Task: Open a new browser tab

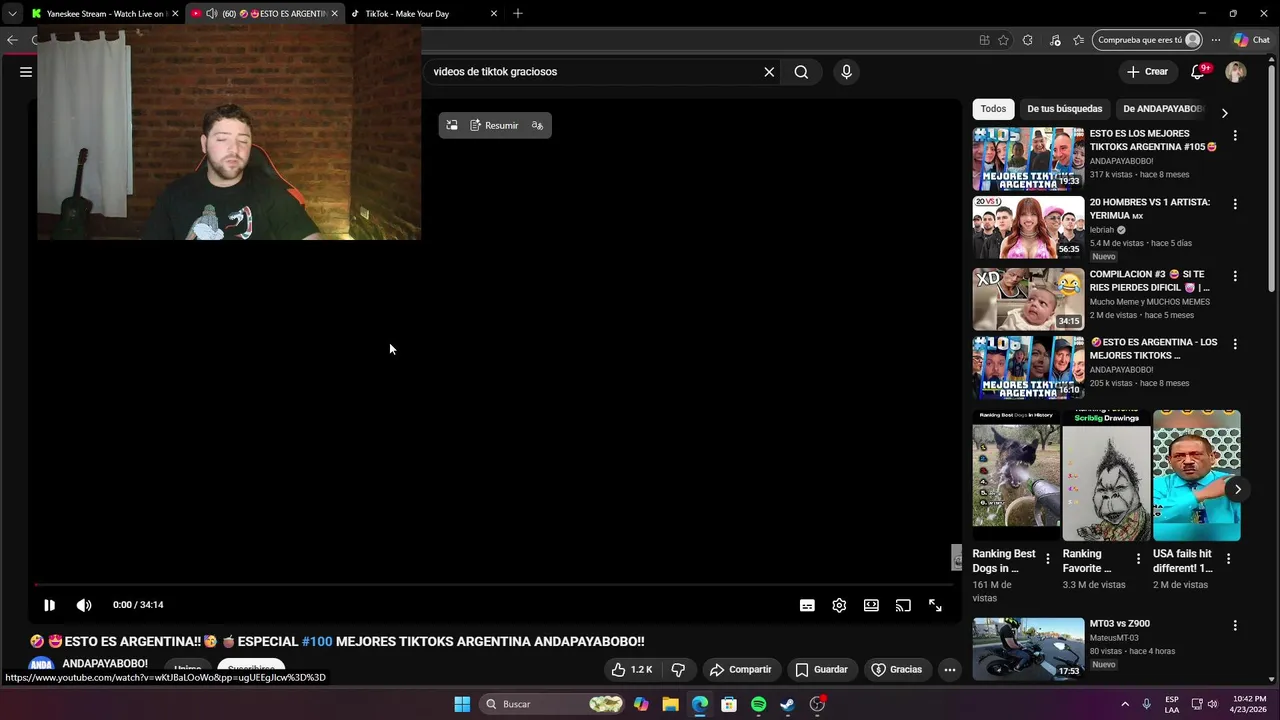Action: pos(517,14)
